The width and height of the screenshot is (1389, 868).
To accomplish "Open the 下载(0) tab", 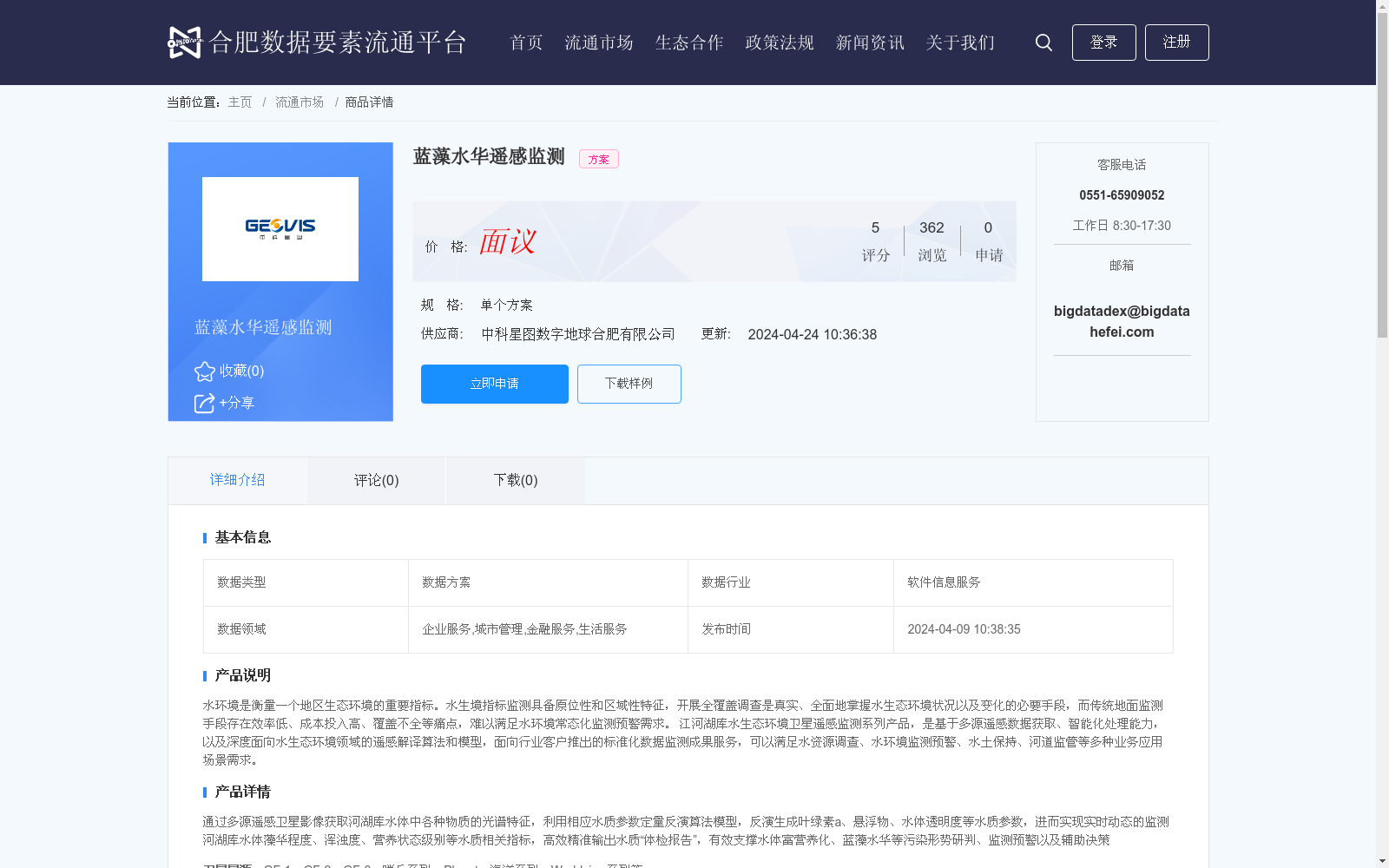I will pos(515,480).
